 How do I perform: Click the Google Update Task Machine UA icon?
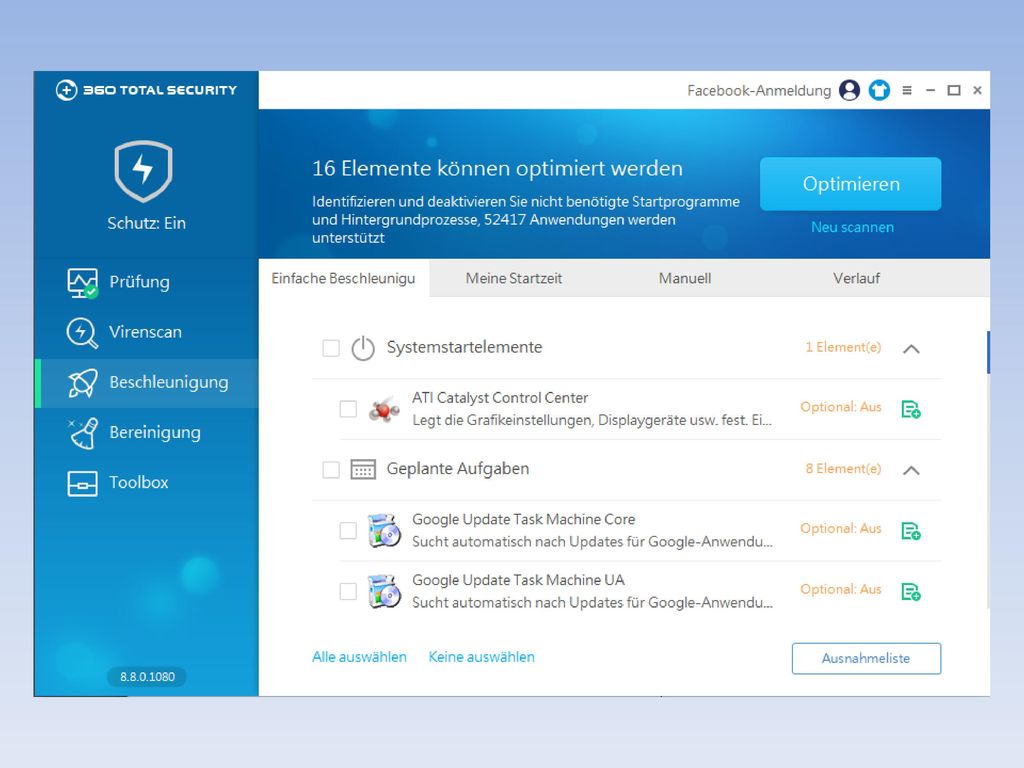point(384,591)
